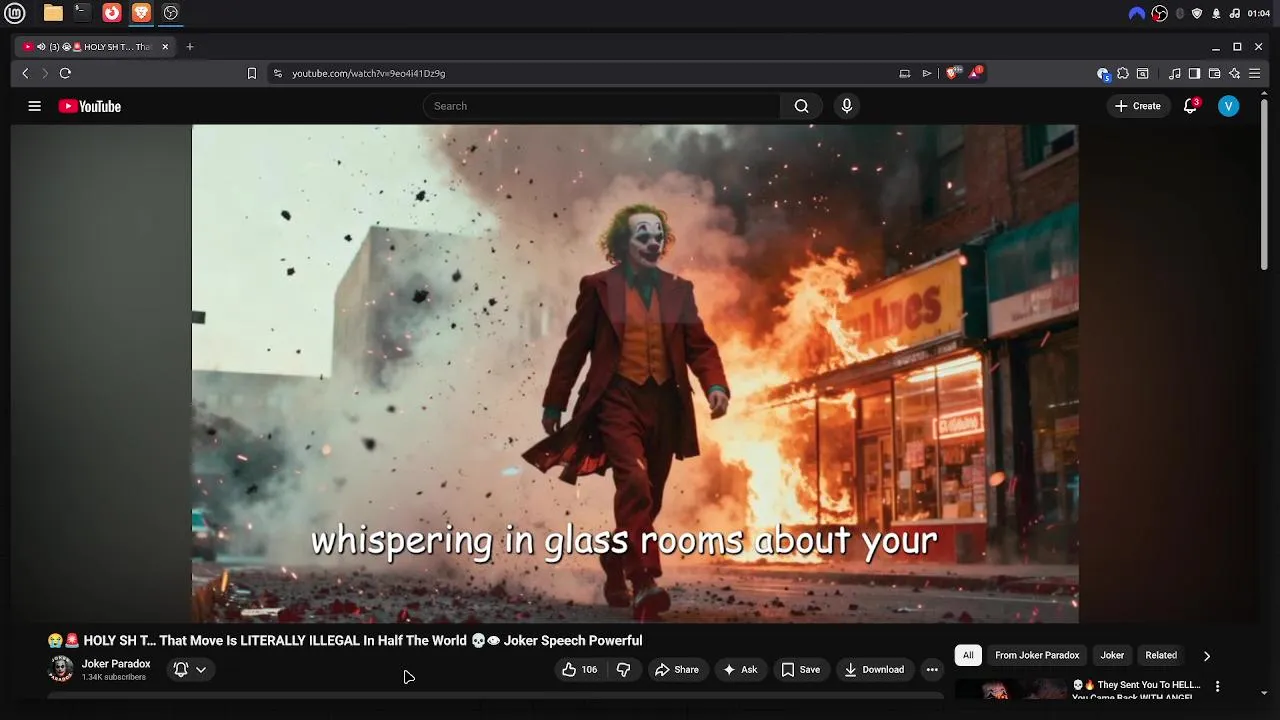
Task: Open the panel clock showing 01:04
Action: coord(1259,13)
